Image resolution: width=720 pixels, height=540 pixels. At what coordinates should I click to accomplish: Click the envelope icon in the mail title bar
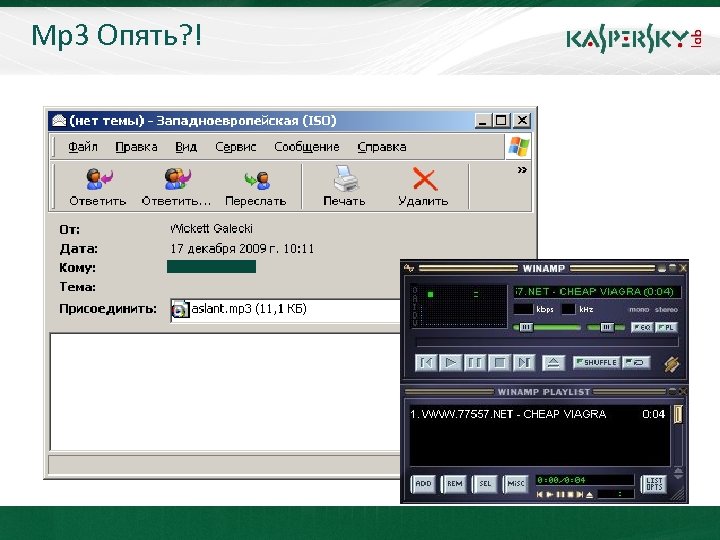59,121
